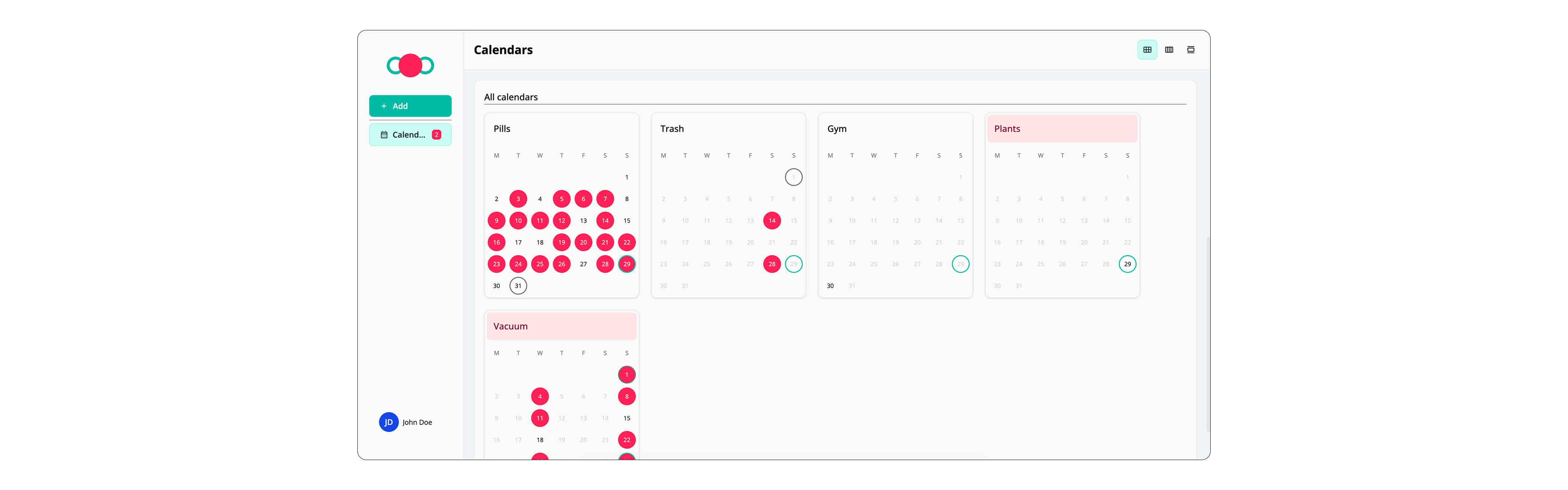Viewport: 1568px width, 490px height.
Task: Click the JD user avatar
Action: click(x=388, y=422)
